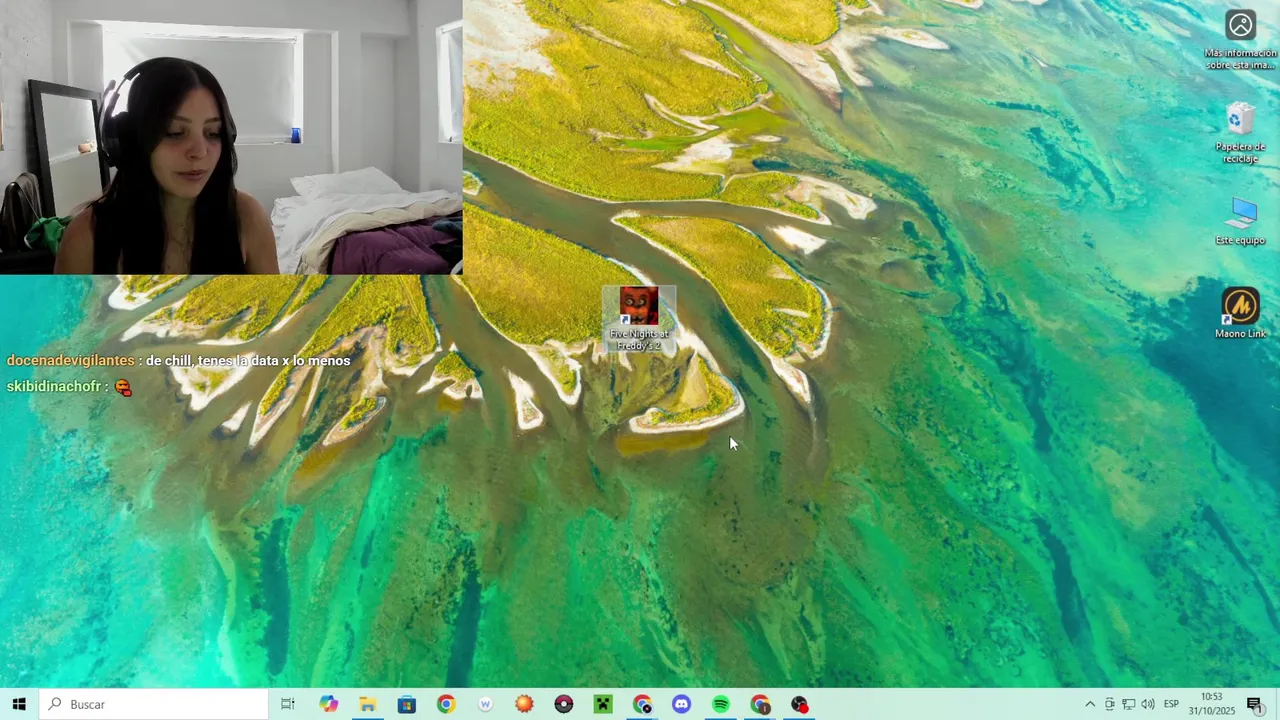Click the Buscar search box
The image size is (1280, 720).
click(x=154, y=704)
